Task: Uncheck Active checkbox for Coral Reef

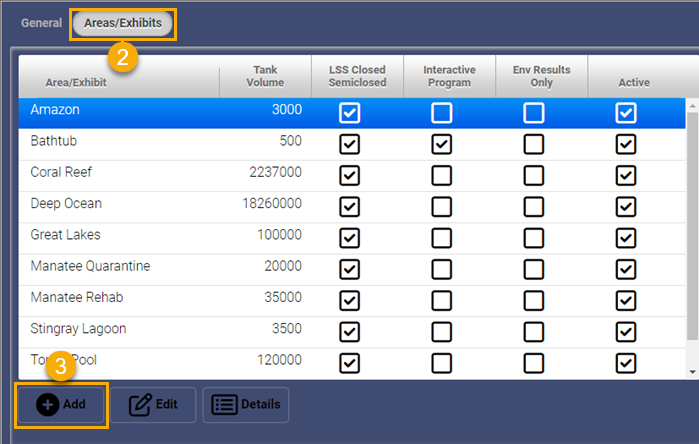Action: (626, 176)
